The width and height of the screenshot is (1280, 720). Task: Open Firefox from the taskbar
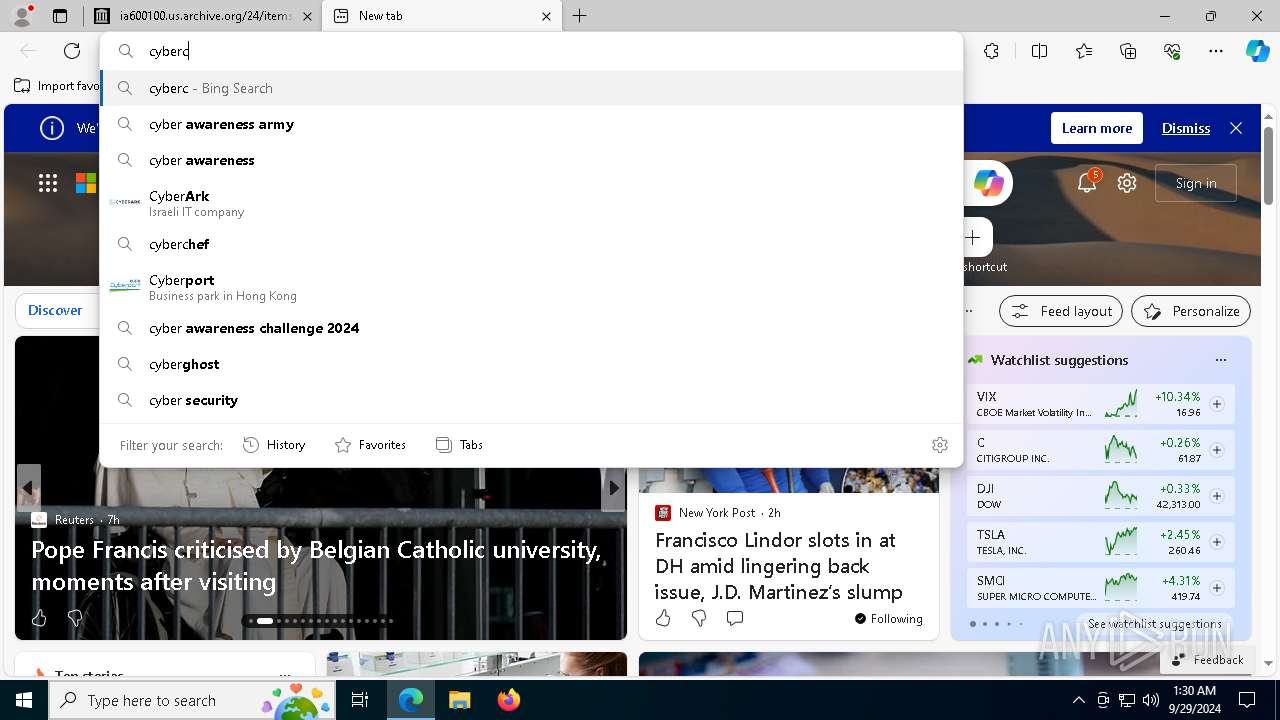(x=508, y=700)
